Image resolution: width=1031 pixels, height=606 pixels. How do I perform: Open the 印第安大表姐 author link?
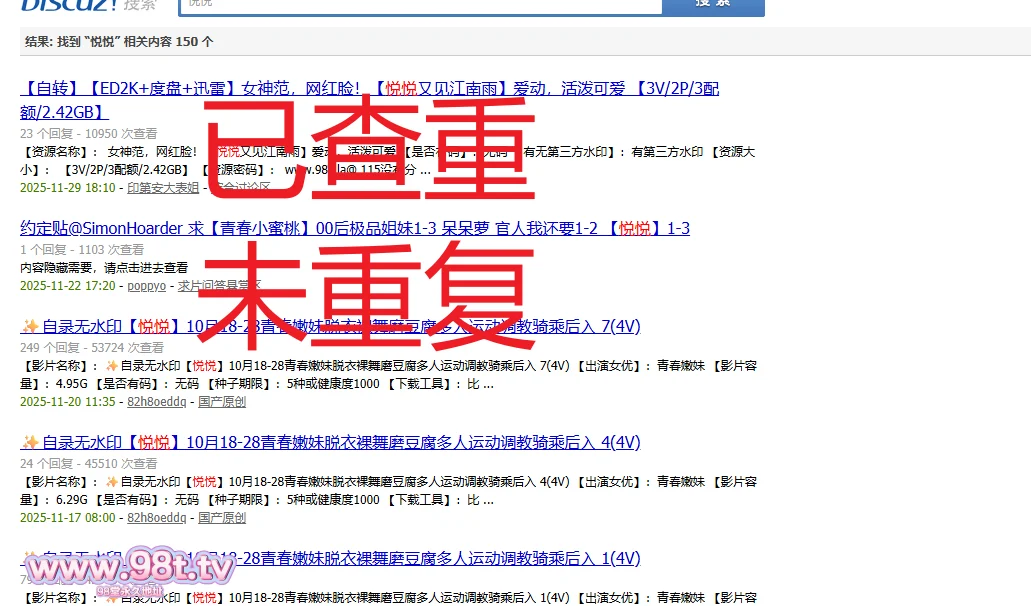(x=163, y=187)
